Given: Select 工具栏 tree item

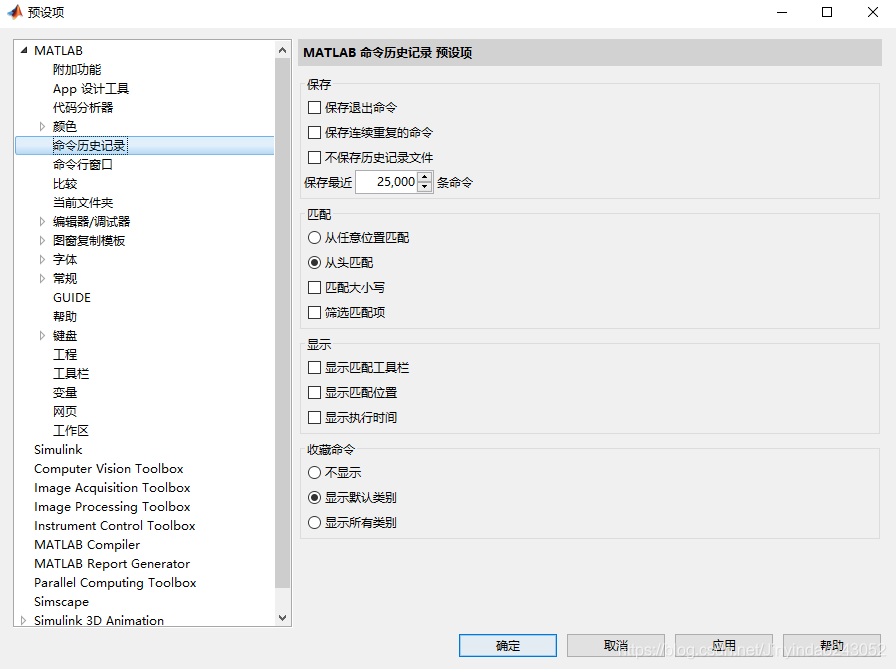Looking at the screenshot, I should (x=71, y=374).
